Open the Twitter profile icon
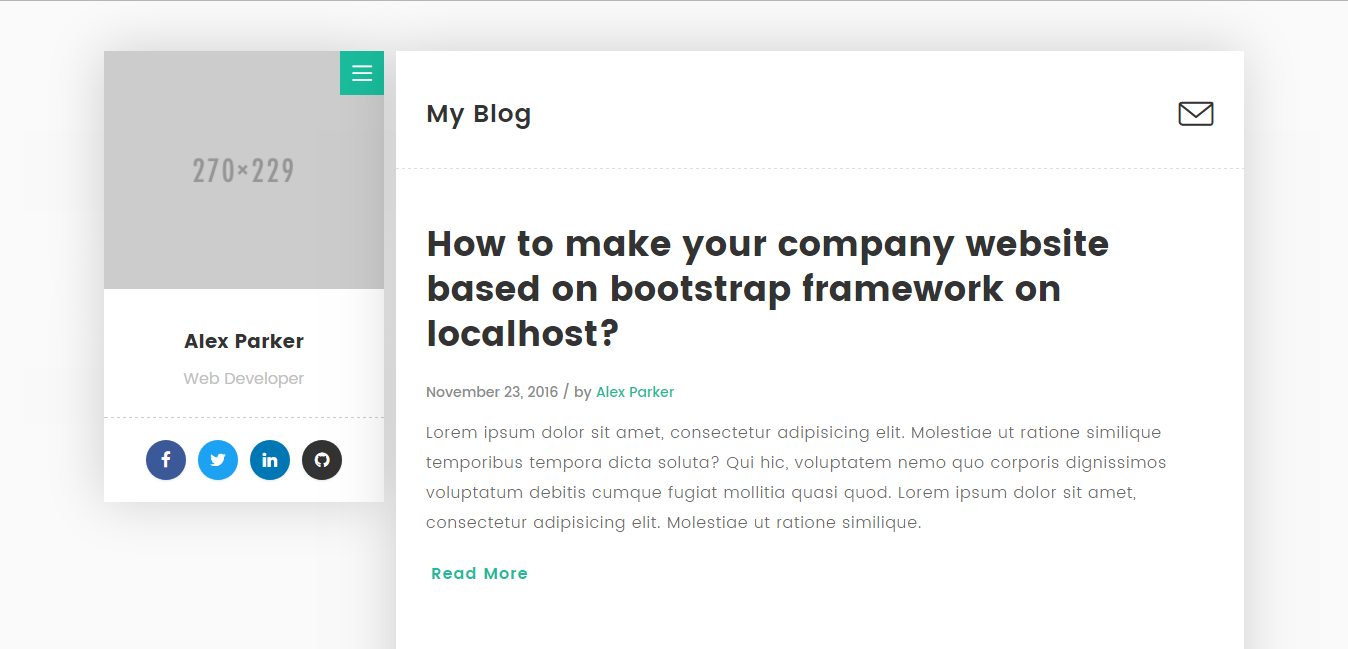Viewport: 1348px width, 649px height. point(218,460)
